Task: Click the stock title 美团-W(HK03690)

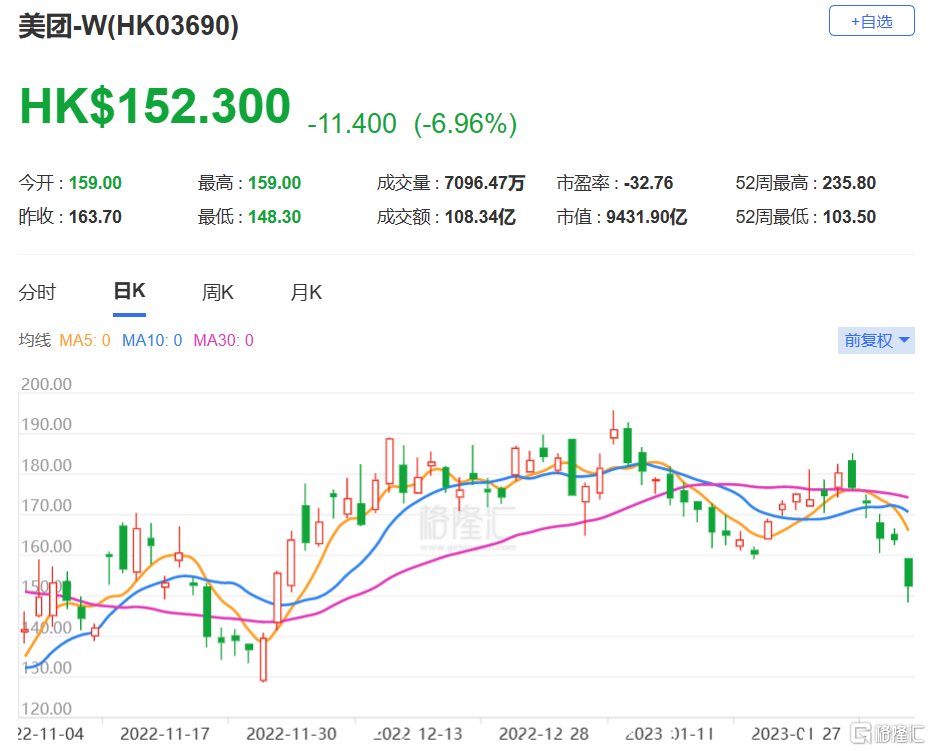Action: coord(128,26)
